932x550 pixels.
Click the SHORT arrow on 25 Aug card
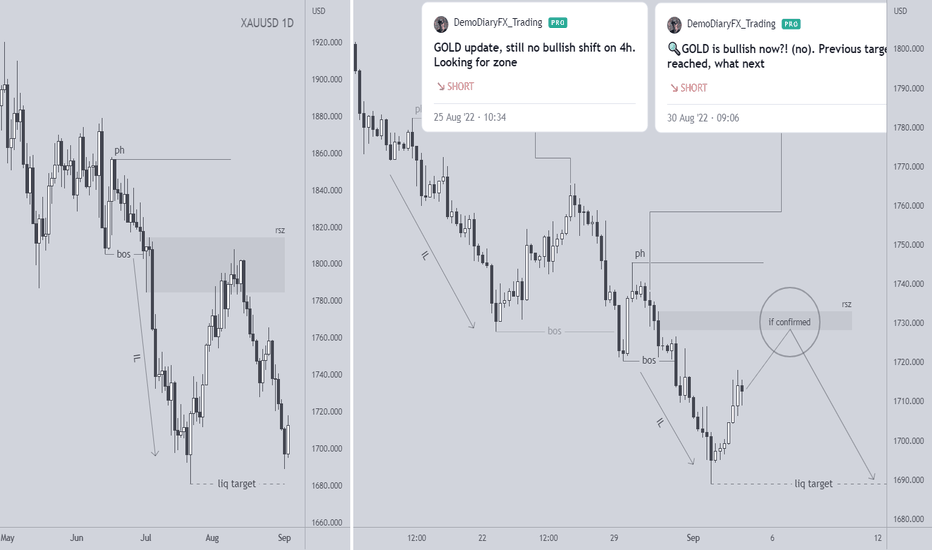[440, 87]
